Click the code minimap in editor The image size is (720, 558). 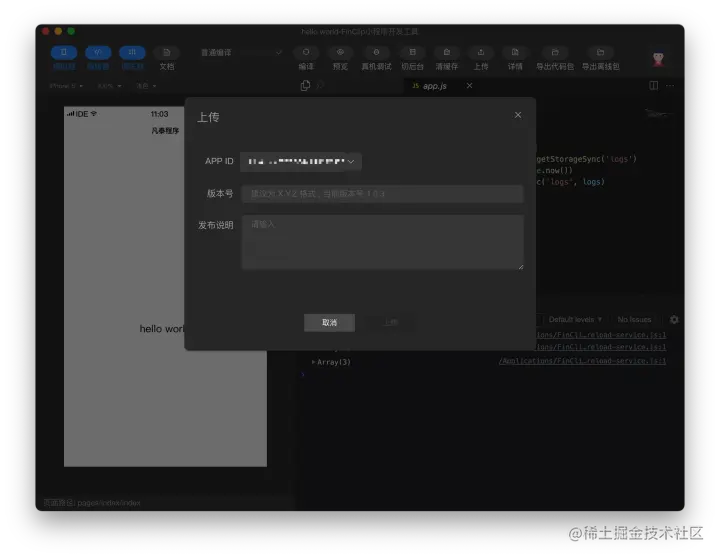tap(658, 113)
